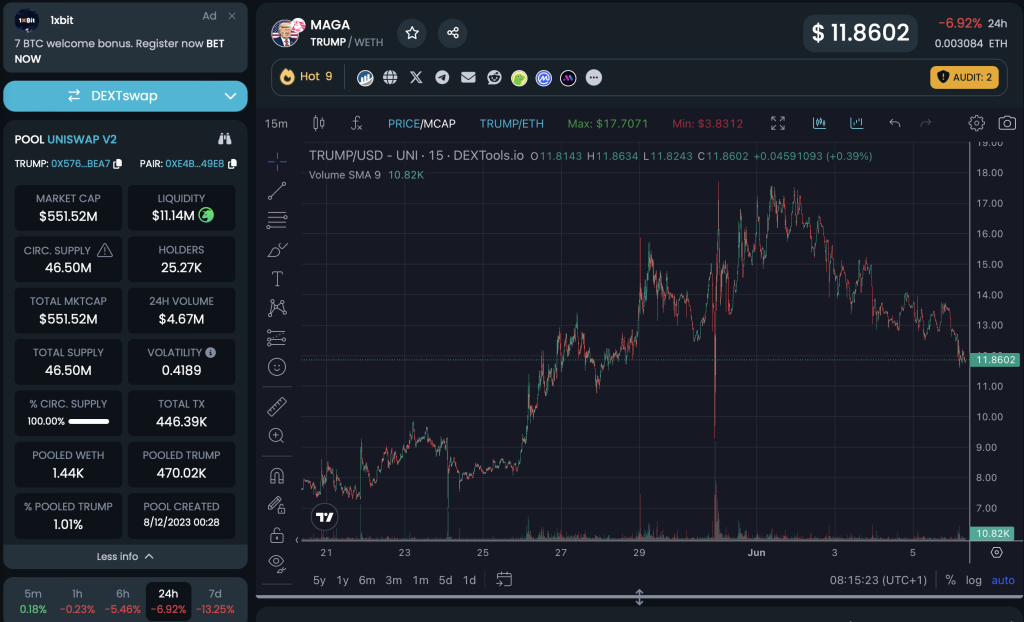
Task: Open chart settings gear icon
Action: tap(976, 123)
